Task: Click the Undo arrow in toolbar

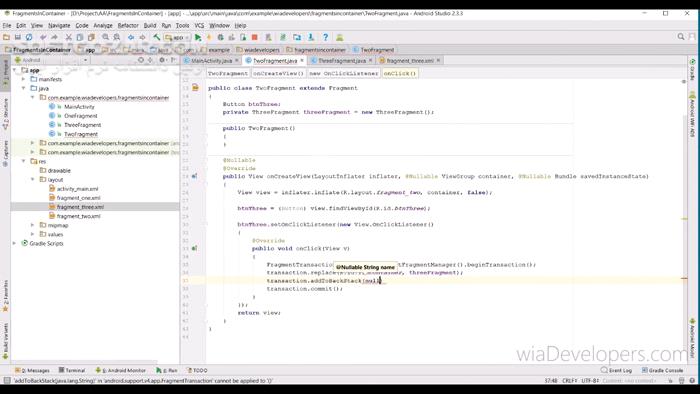Action: pos(43,37)
